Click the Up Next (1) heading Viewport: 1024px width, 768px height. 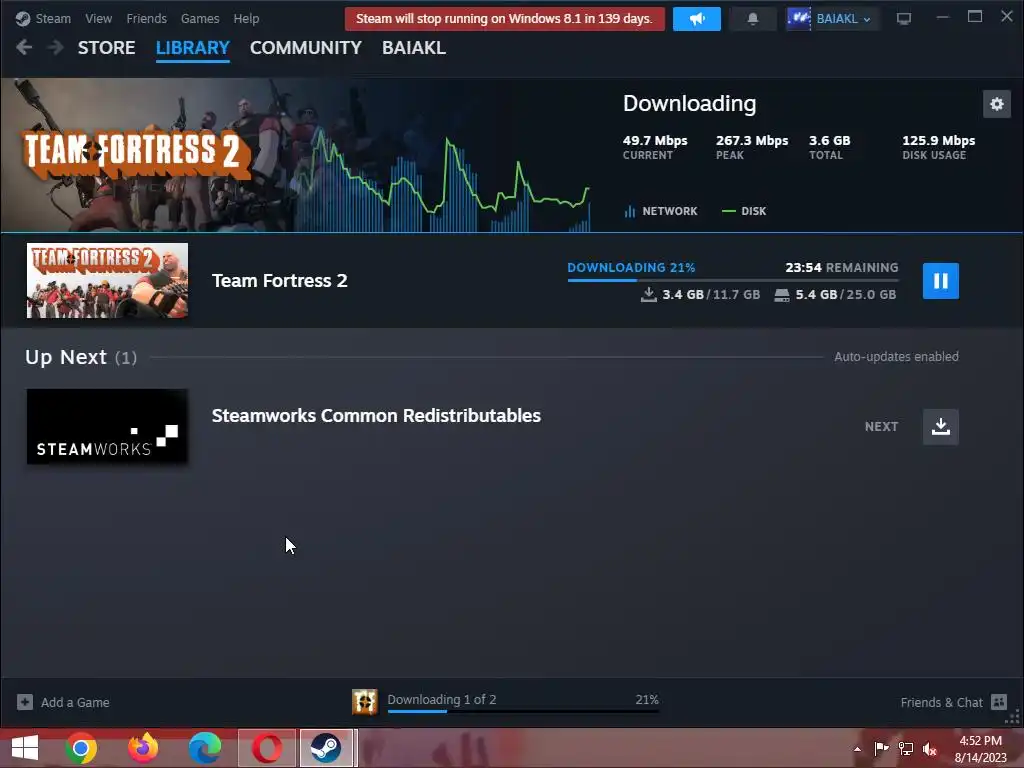click(81, 357)
